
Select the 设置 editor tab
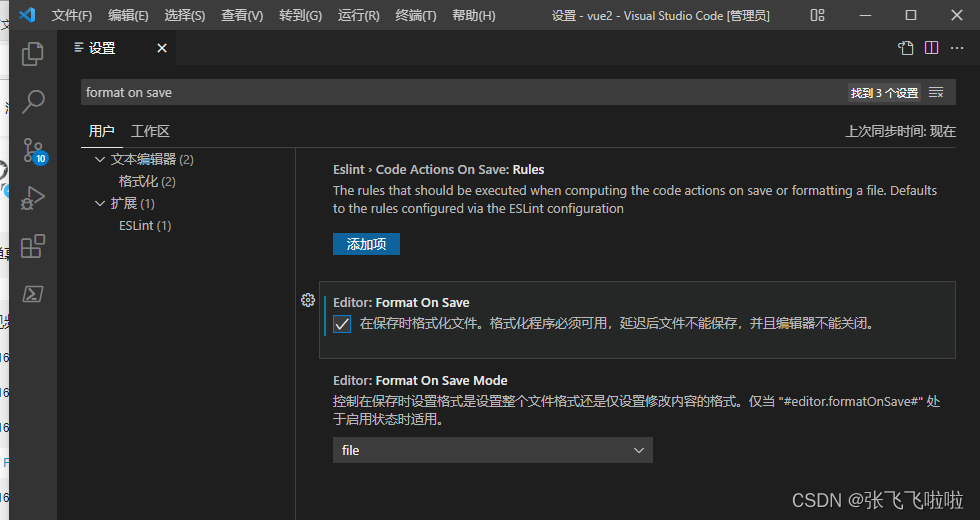116,48
